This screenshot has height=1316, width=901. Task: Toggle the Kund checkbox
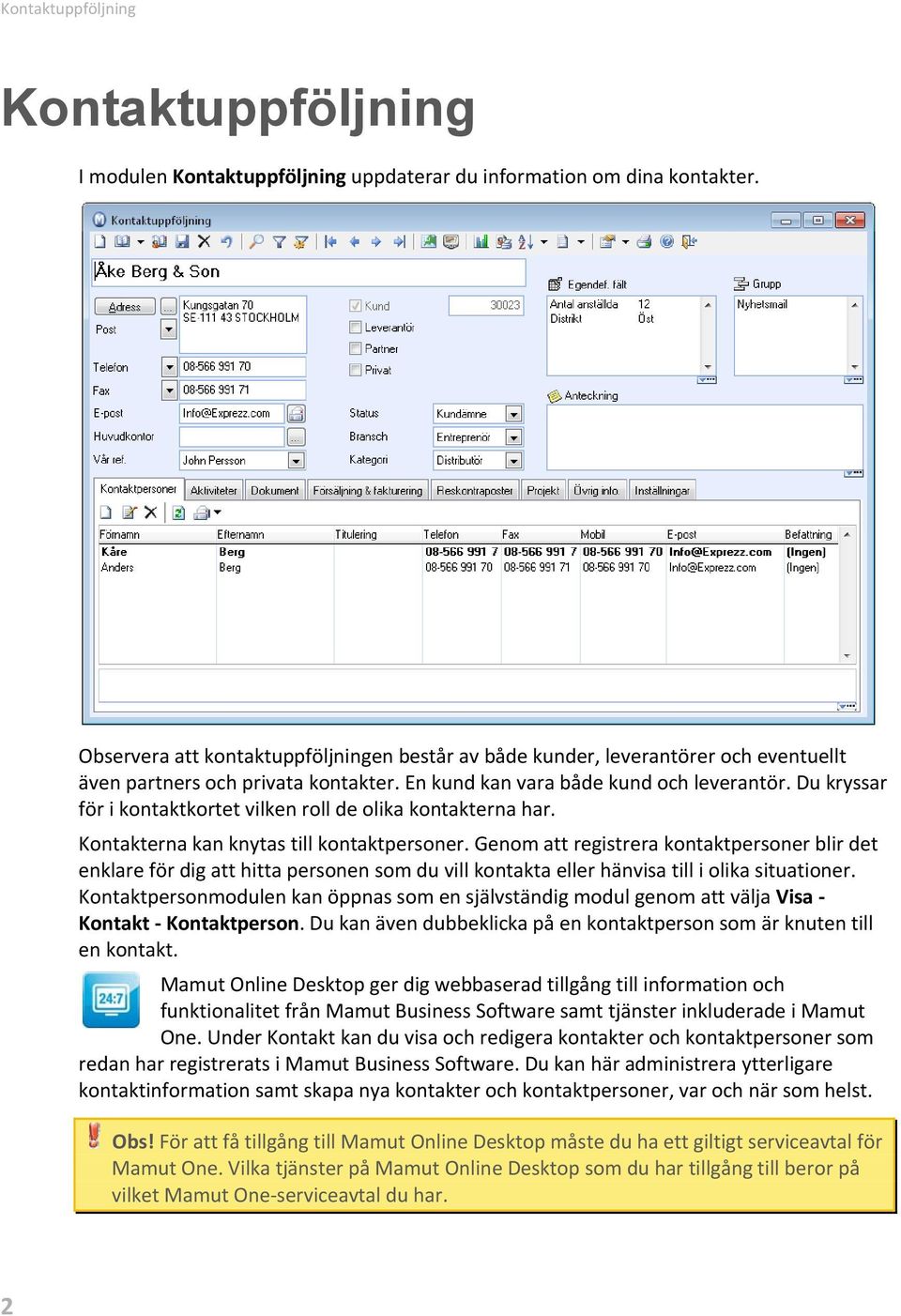(x=356, y=306)
